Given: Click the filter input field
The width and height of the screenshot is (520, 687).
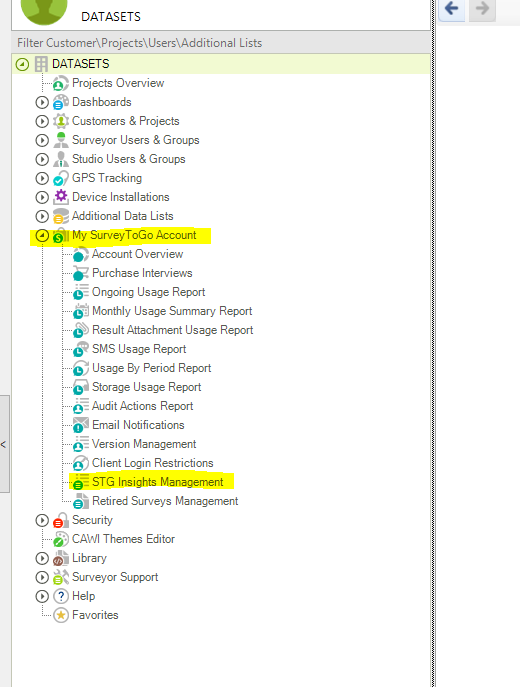Looking at the screenshot, I should [x=221, y=43].
